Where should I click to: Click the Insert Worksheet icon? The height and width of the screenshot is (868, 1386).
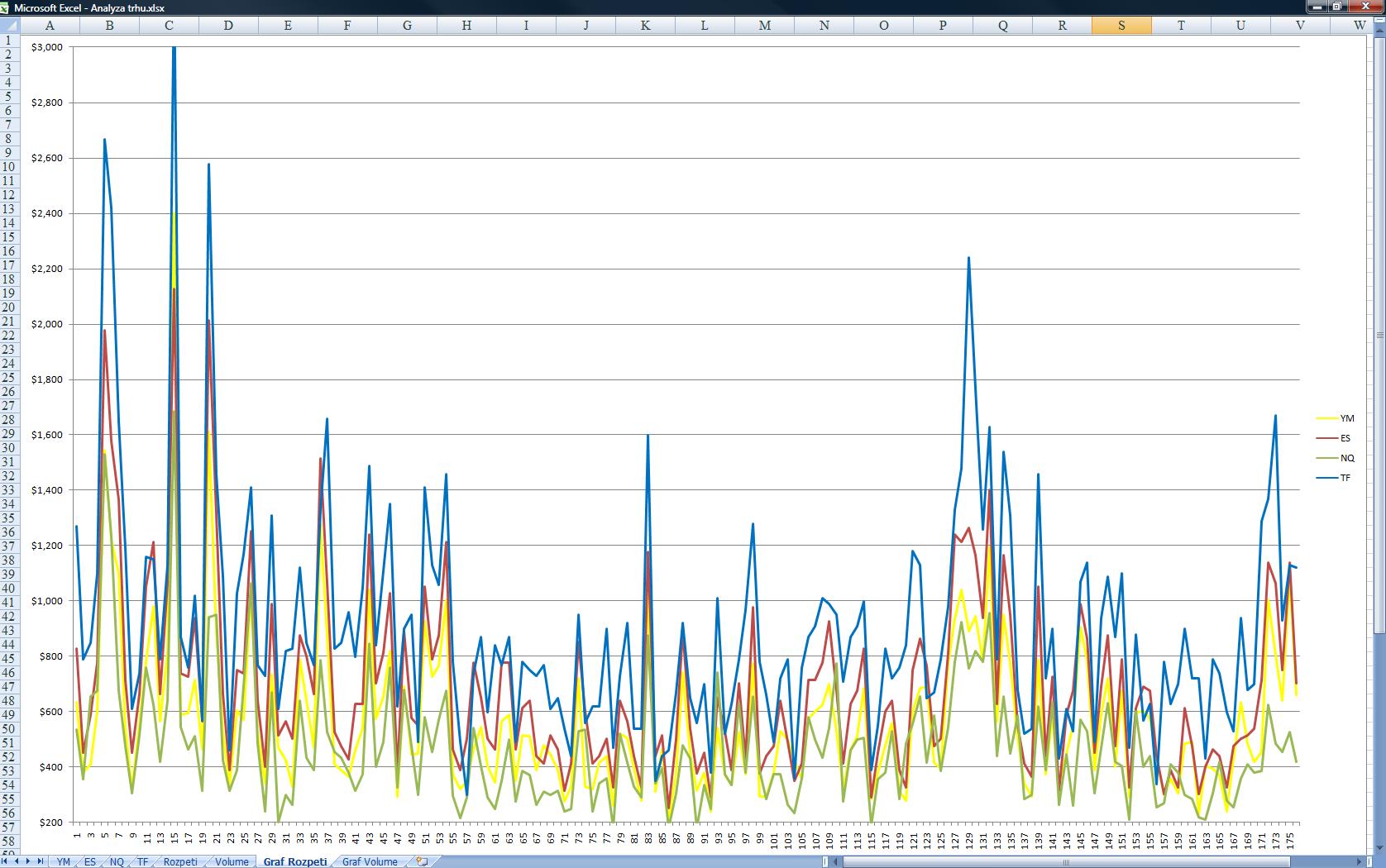coord(422,861)
